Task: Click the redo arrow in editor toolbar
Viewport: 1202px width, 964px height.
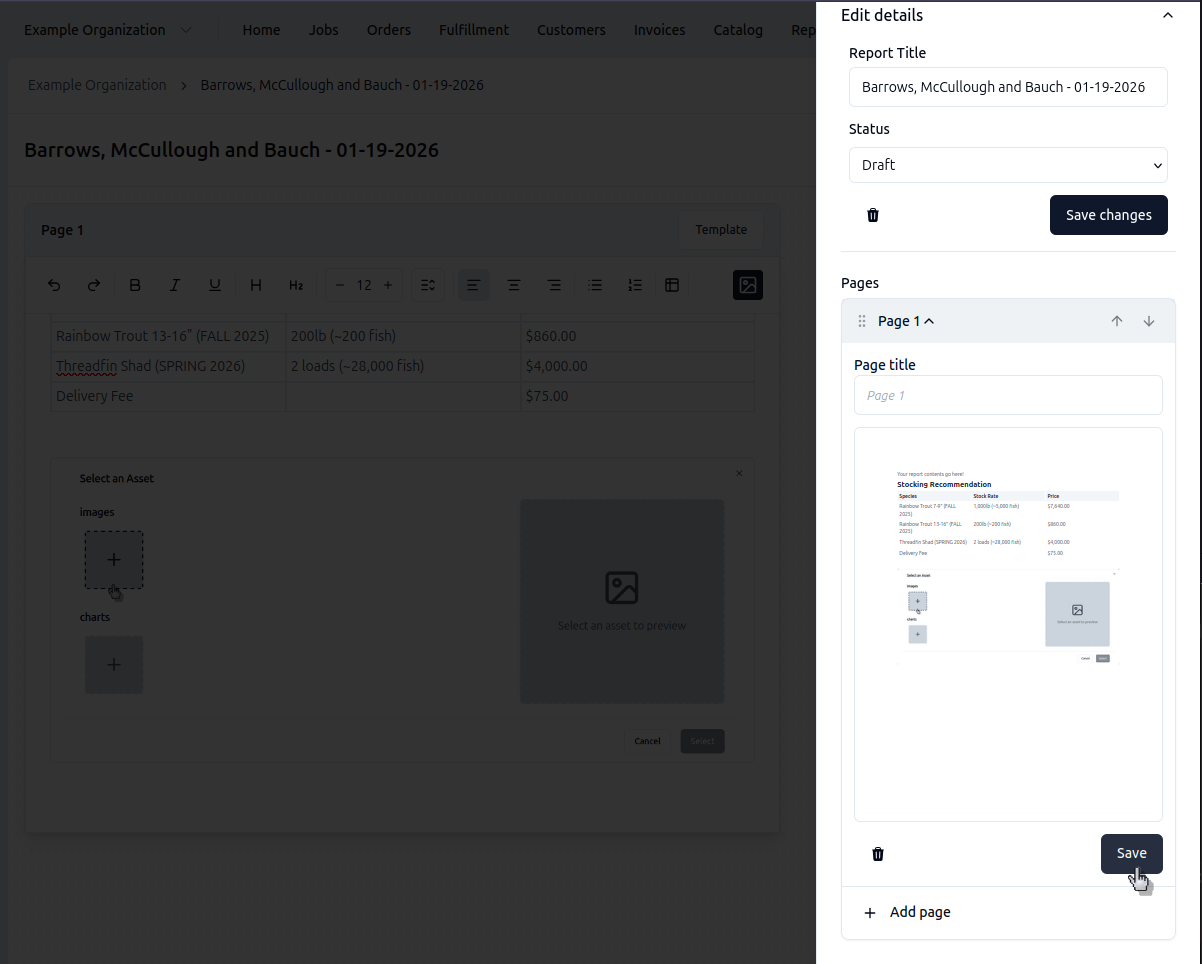Action: [94, 285]
